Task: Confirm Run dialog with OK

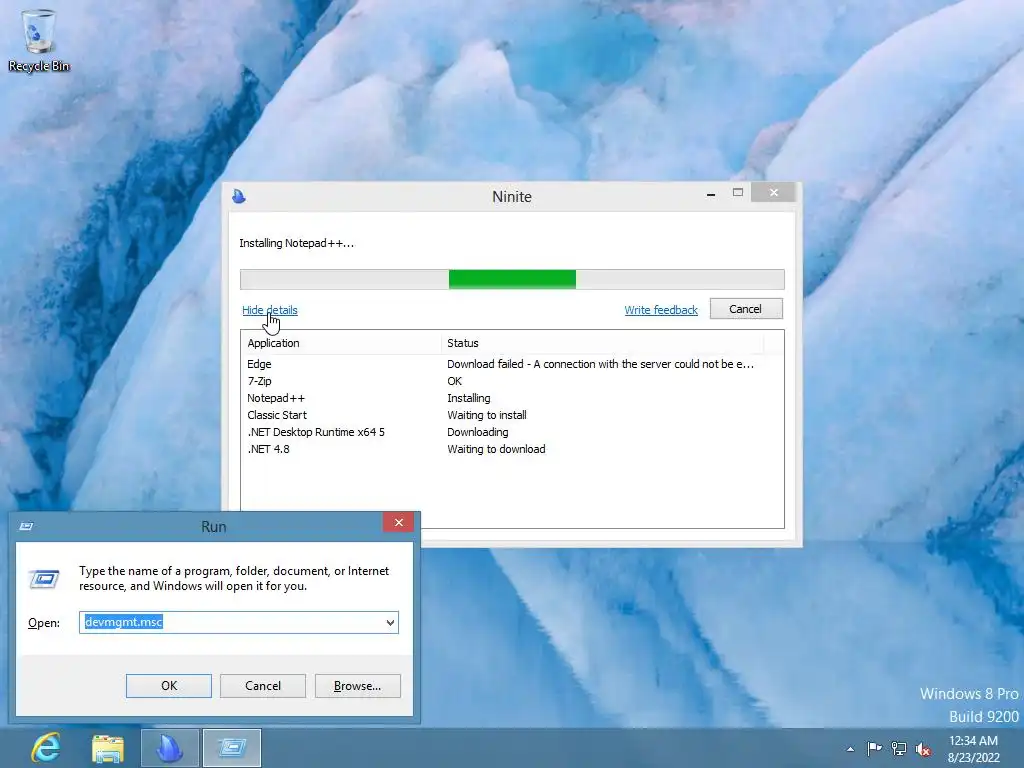Action: (168, 686)
